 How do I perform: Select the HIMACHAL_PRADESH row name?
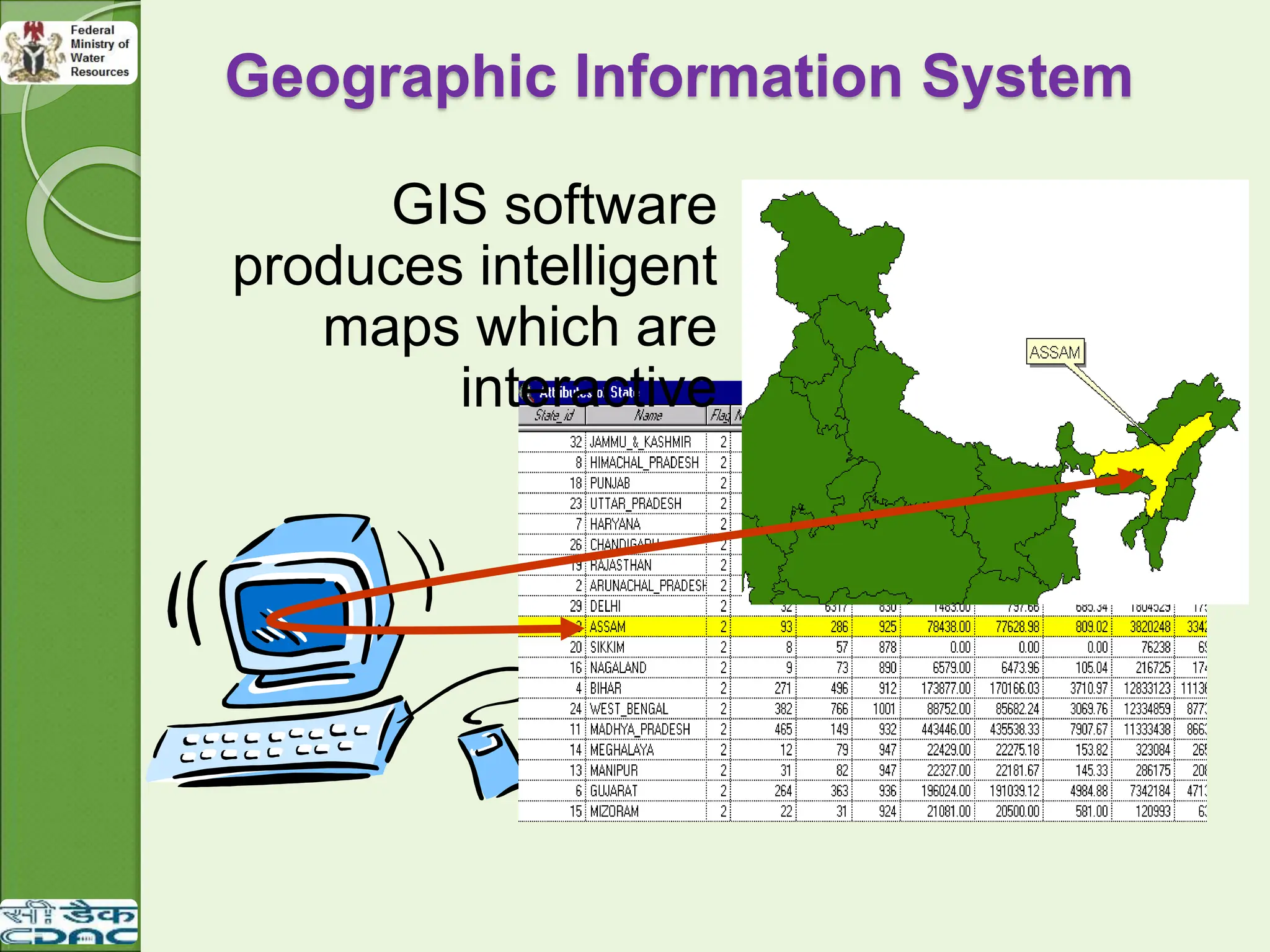tap(644, 462)
